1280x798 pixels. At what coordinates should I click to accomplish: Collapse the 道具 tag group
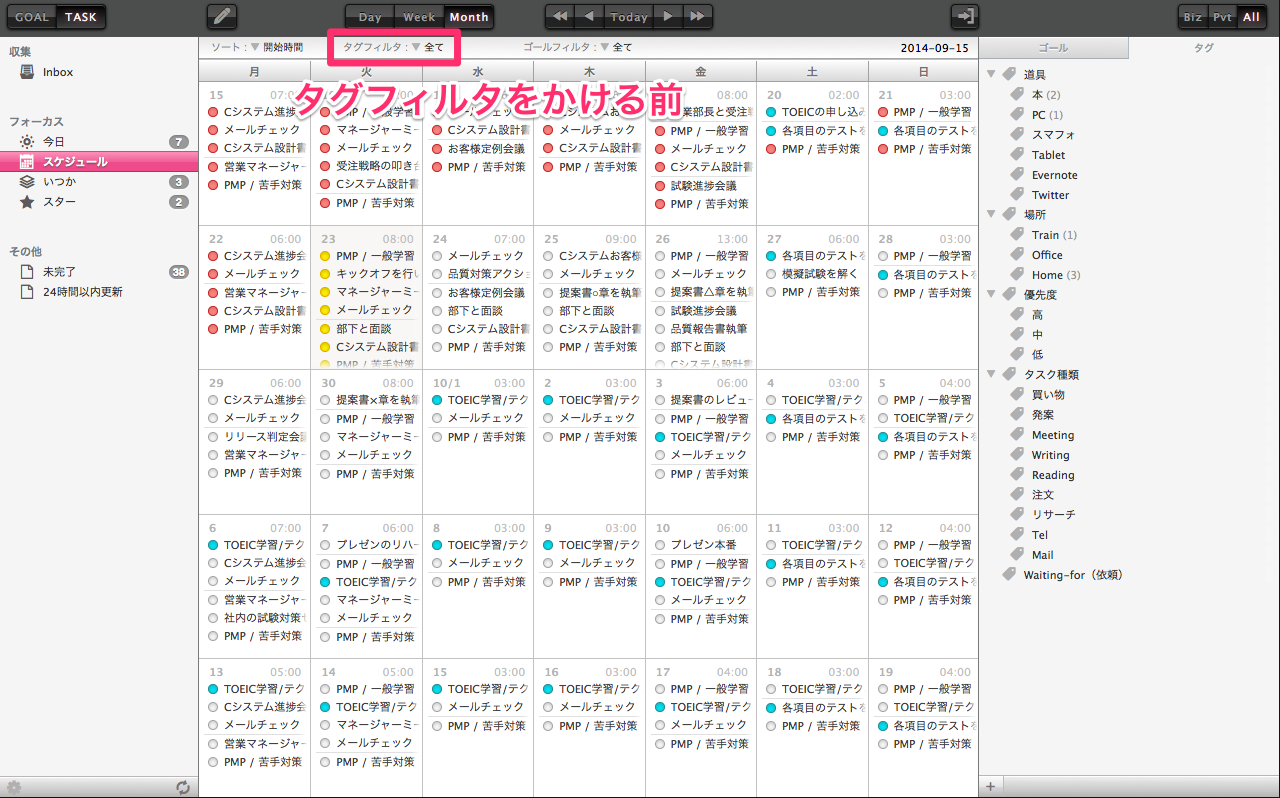pyautogui.click(x=991, y=74)
